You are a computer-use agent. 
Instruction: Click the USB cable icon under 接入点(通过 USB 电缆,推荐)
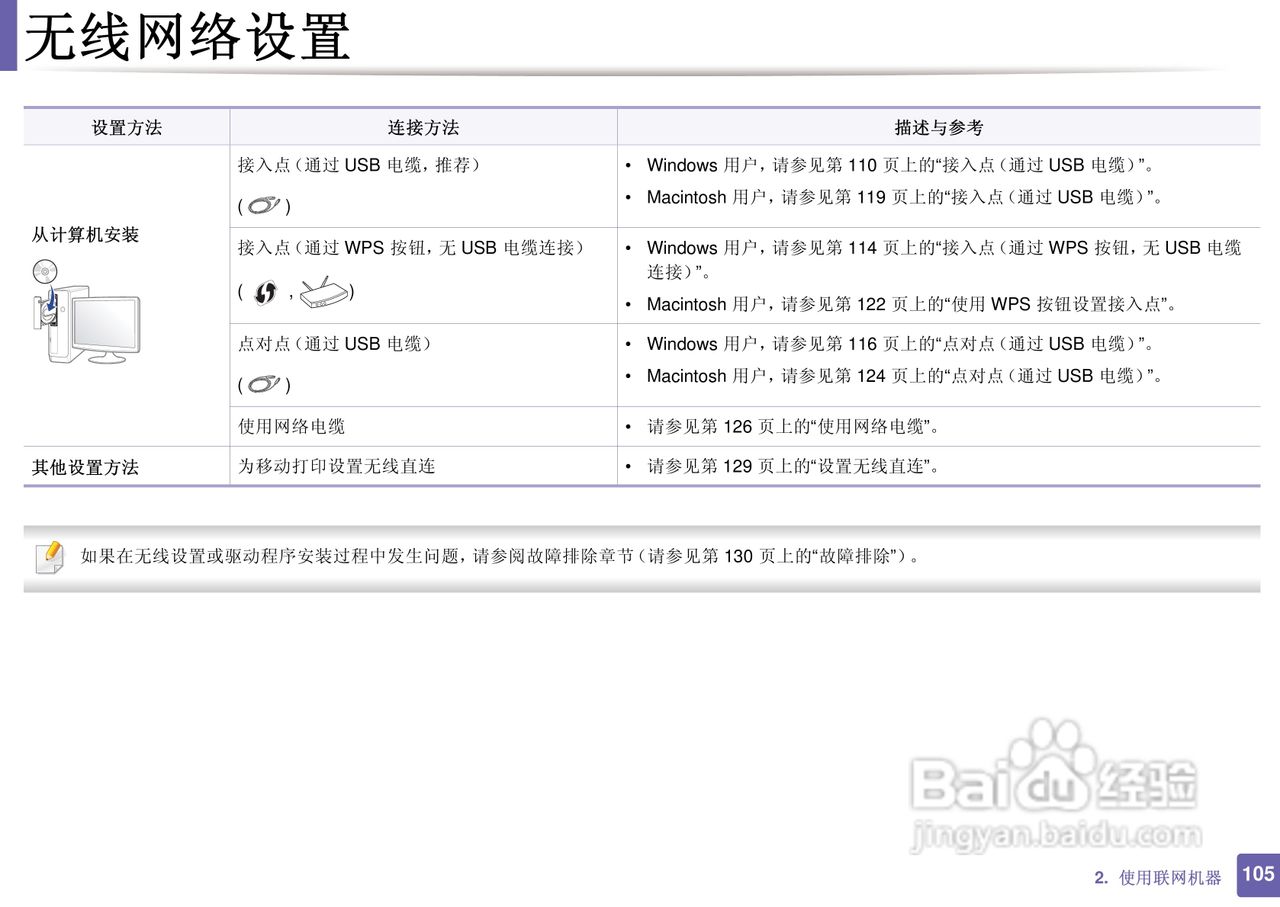[265, 206]
